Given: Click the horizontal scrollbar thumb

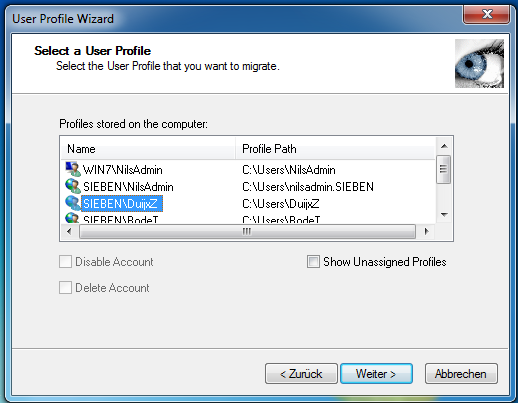Looking at the screenshot, I should 247,231.
